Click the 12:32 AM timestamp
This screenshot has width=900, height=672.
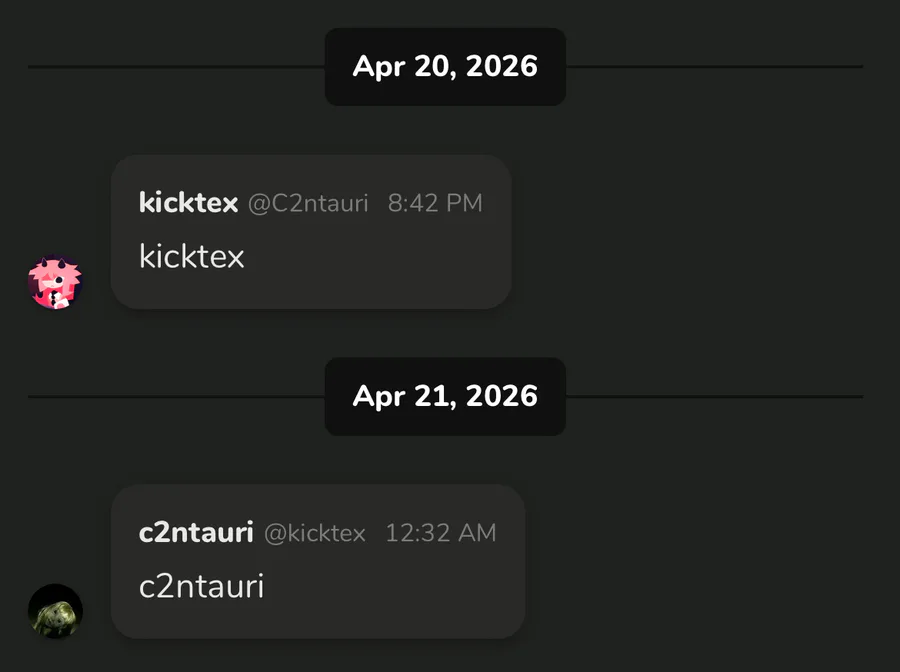click(441, 533)
